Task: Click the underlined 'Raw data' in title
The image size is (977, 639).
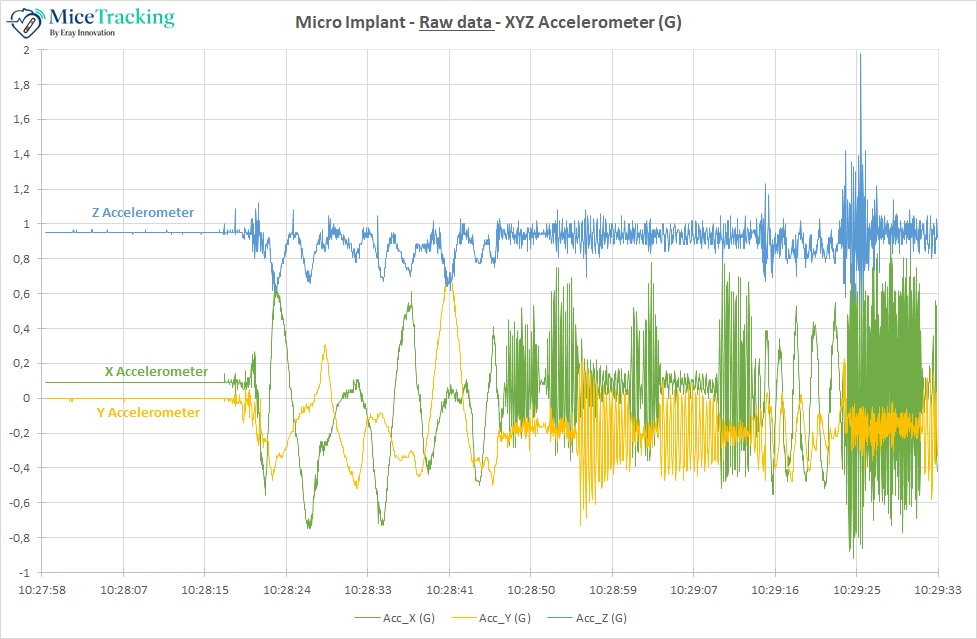Action: 455,22
